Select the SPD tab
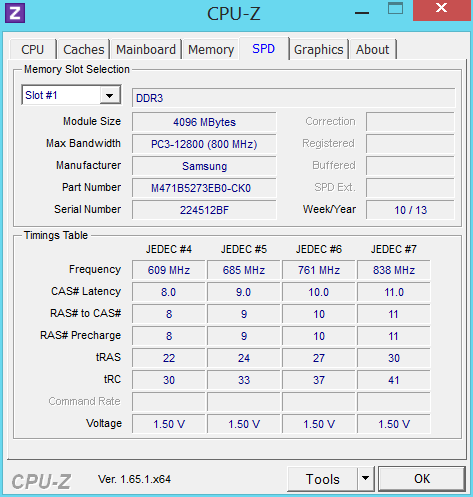The image size is (473, 497). tap(263, 49)
